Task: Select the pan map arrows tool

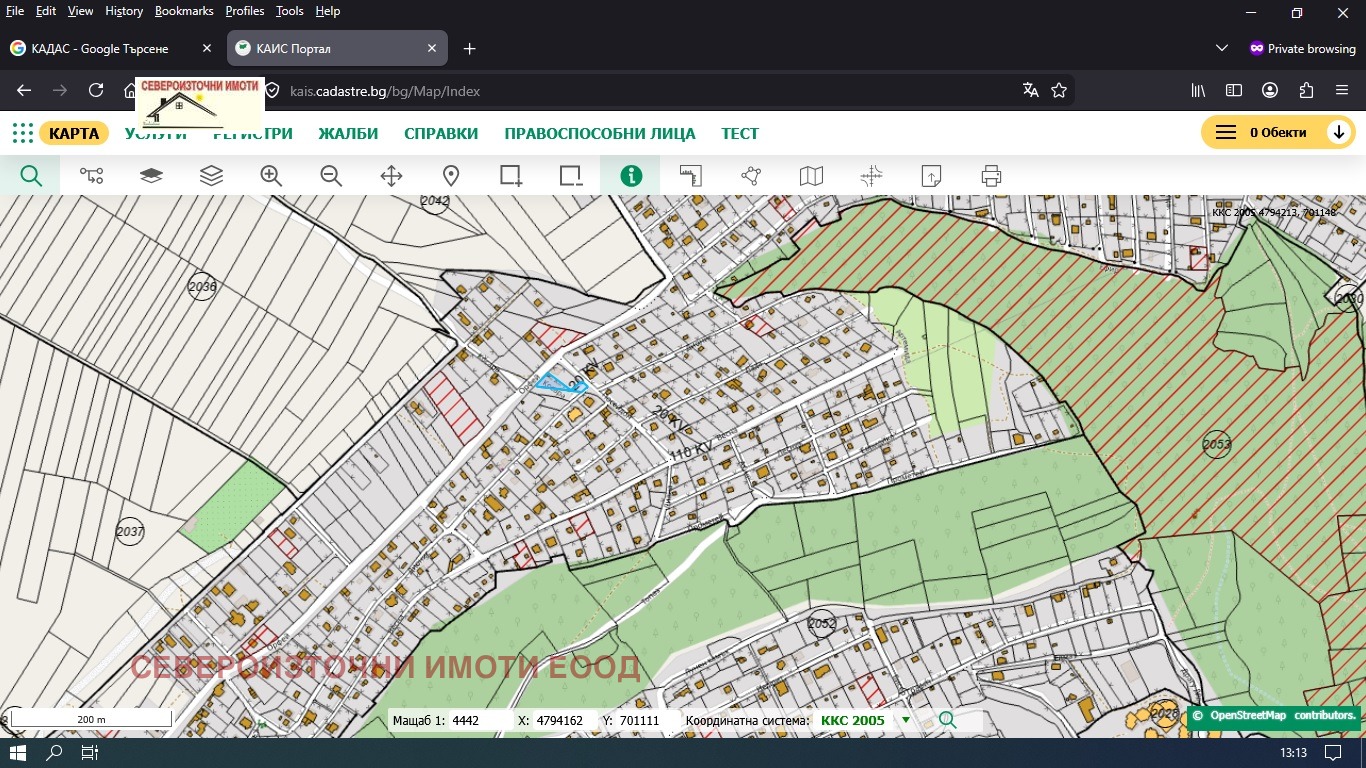Action: click(391, 176)
